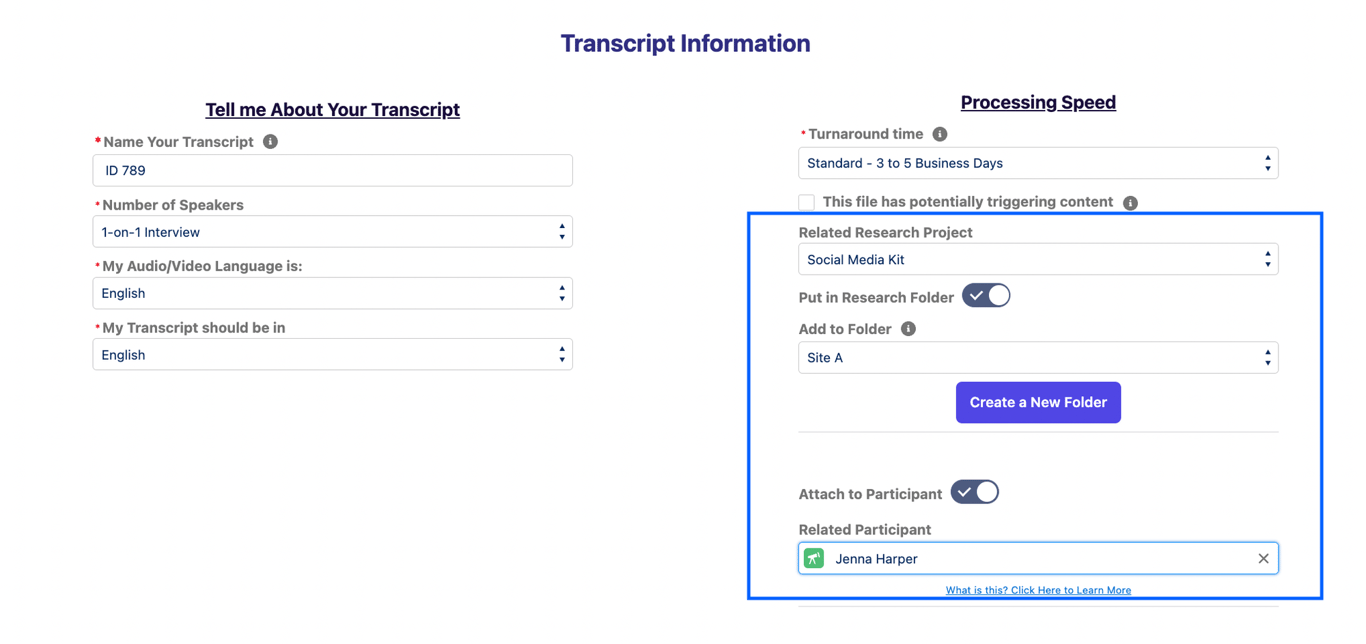Open My Transcript should be in dropdown

point(333,355)
